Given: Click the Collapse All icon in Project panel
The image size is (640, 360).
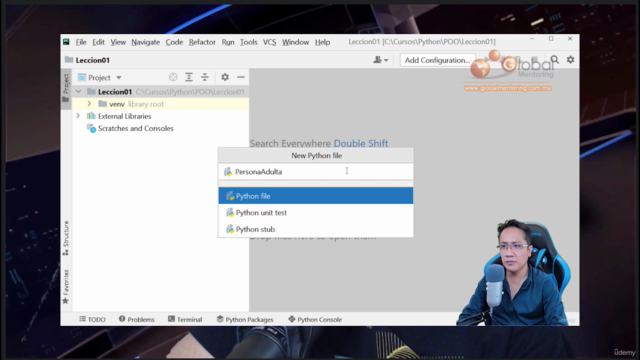Looking at the screenshot, I should pos(204,77).
